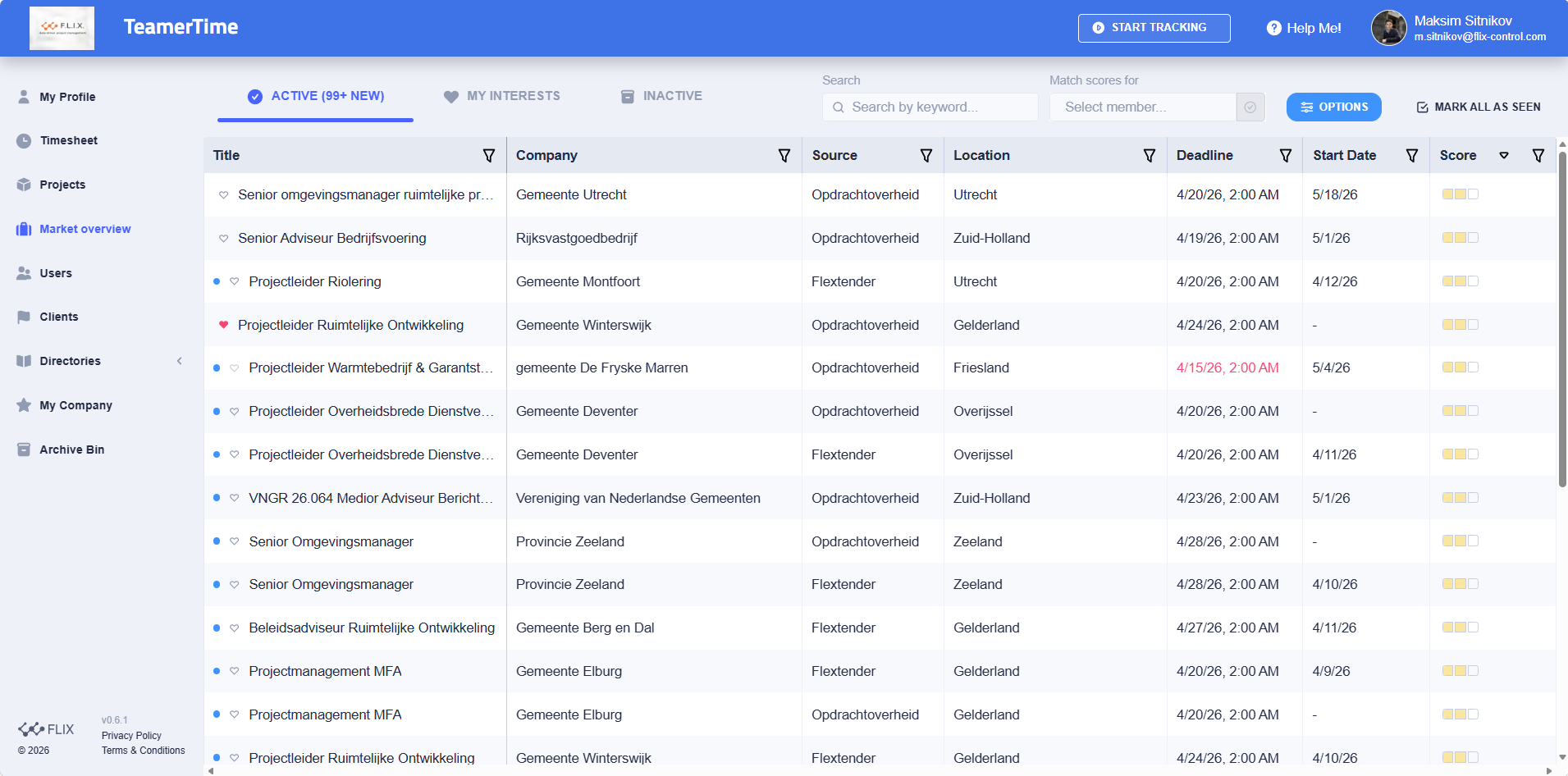The image size is (1568, 776).
Task: Select the Projects sidebar icon
Action: pos(24,185)
